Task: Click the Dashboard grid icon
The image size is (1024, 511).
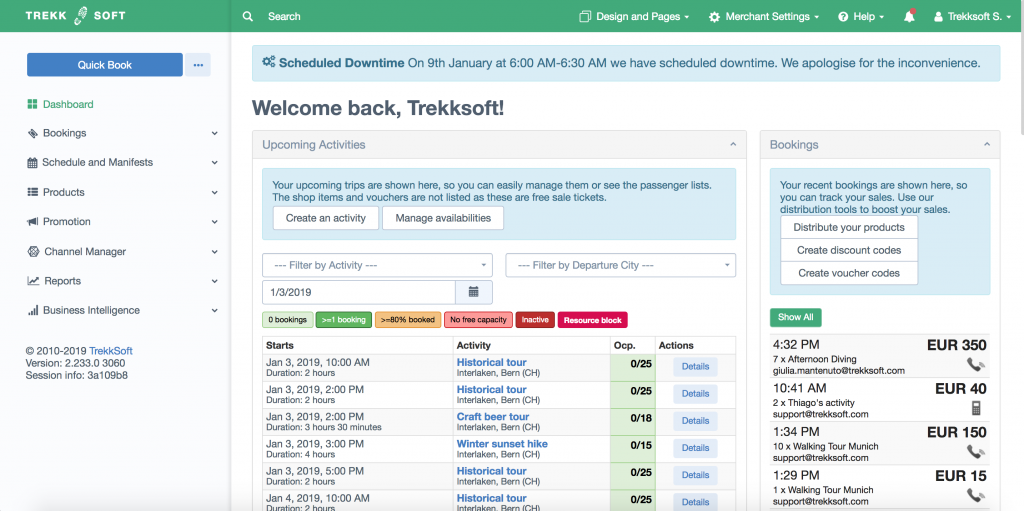Action: click(x=33, y=104)
